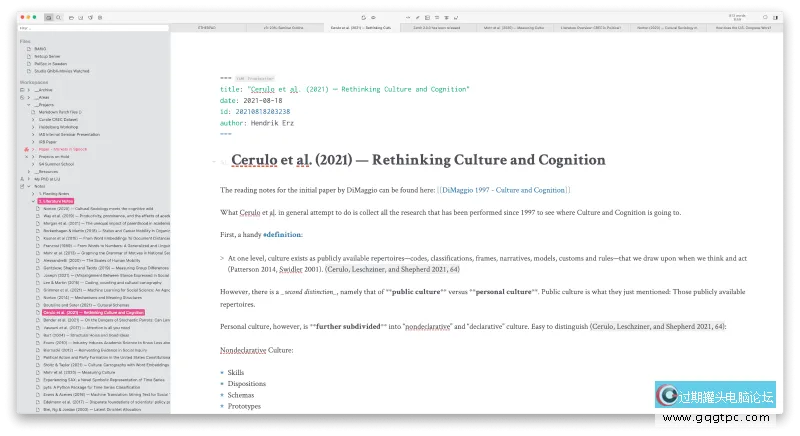Toggle the right sidebar panel icon
The width and height of the screenshot is (800, 436).
pyautogui.click(x=776, y=17)
